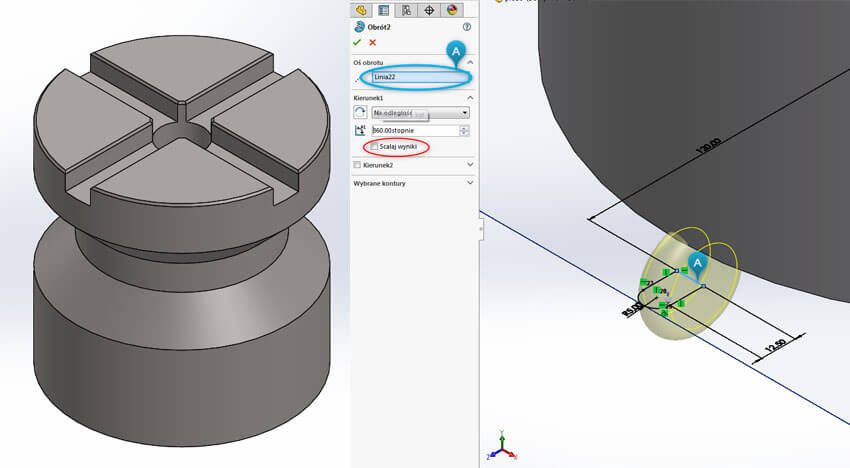This screenshot has width=850, height=468.
Task: Confirm the revolve with the green checkmark
Action: point(357,42)
